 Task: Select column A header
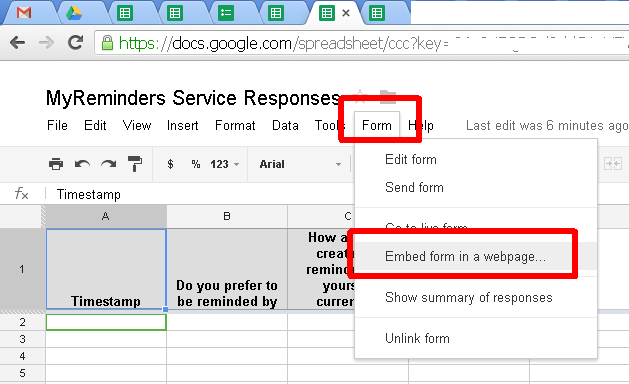[x=106, y=216]
